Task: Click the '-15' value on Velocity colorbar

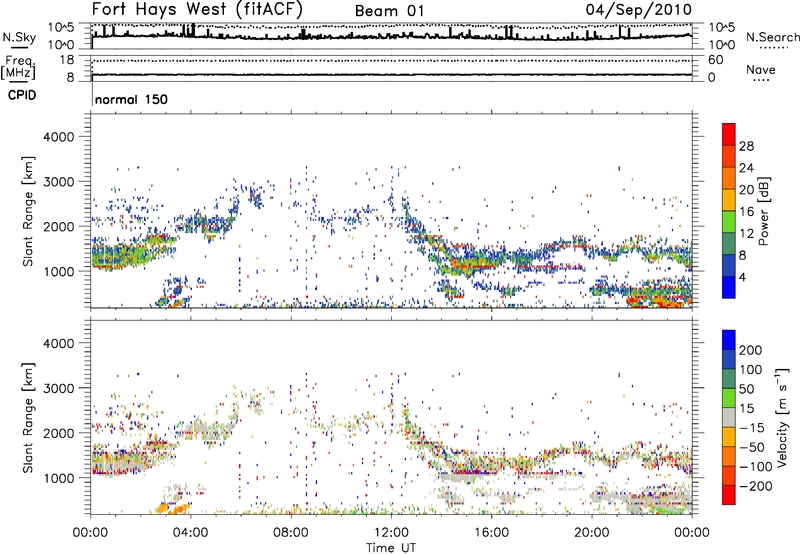Action: 752,428
